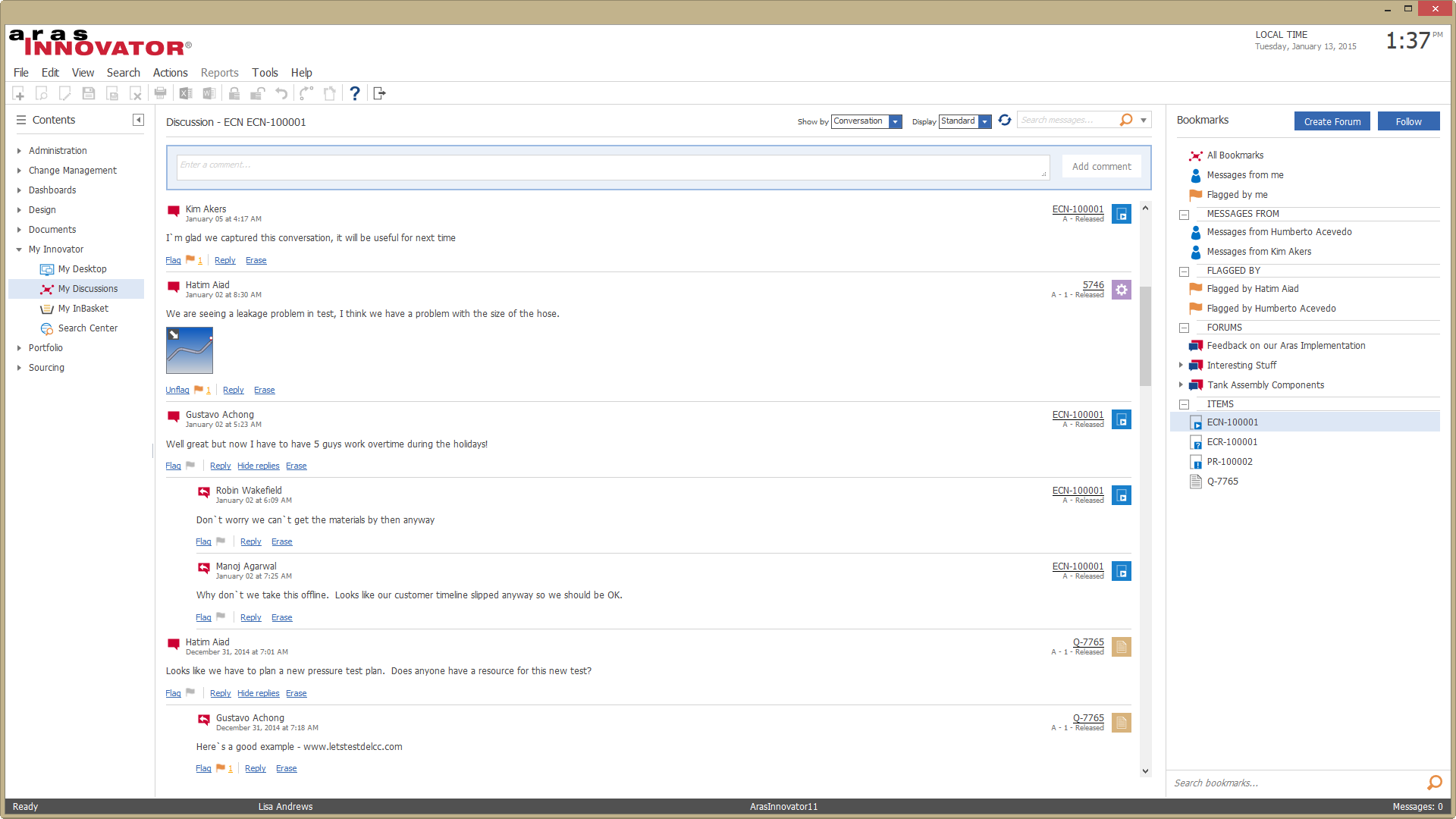
Task: Collapse the FORUMS section in Bookmarks
Action: pyautogui.click(x=1184, y=328)
